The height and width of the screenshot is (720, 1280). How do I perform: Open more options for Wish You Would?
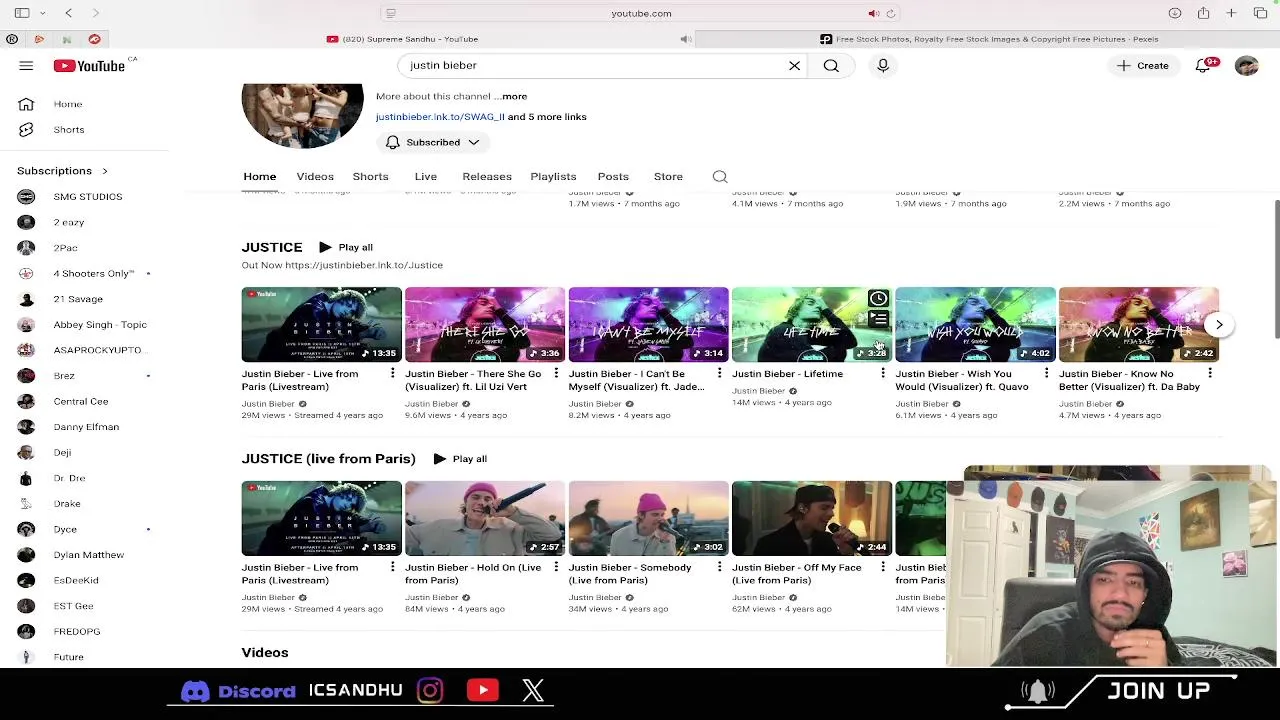click(1046, 374)
